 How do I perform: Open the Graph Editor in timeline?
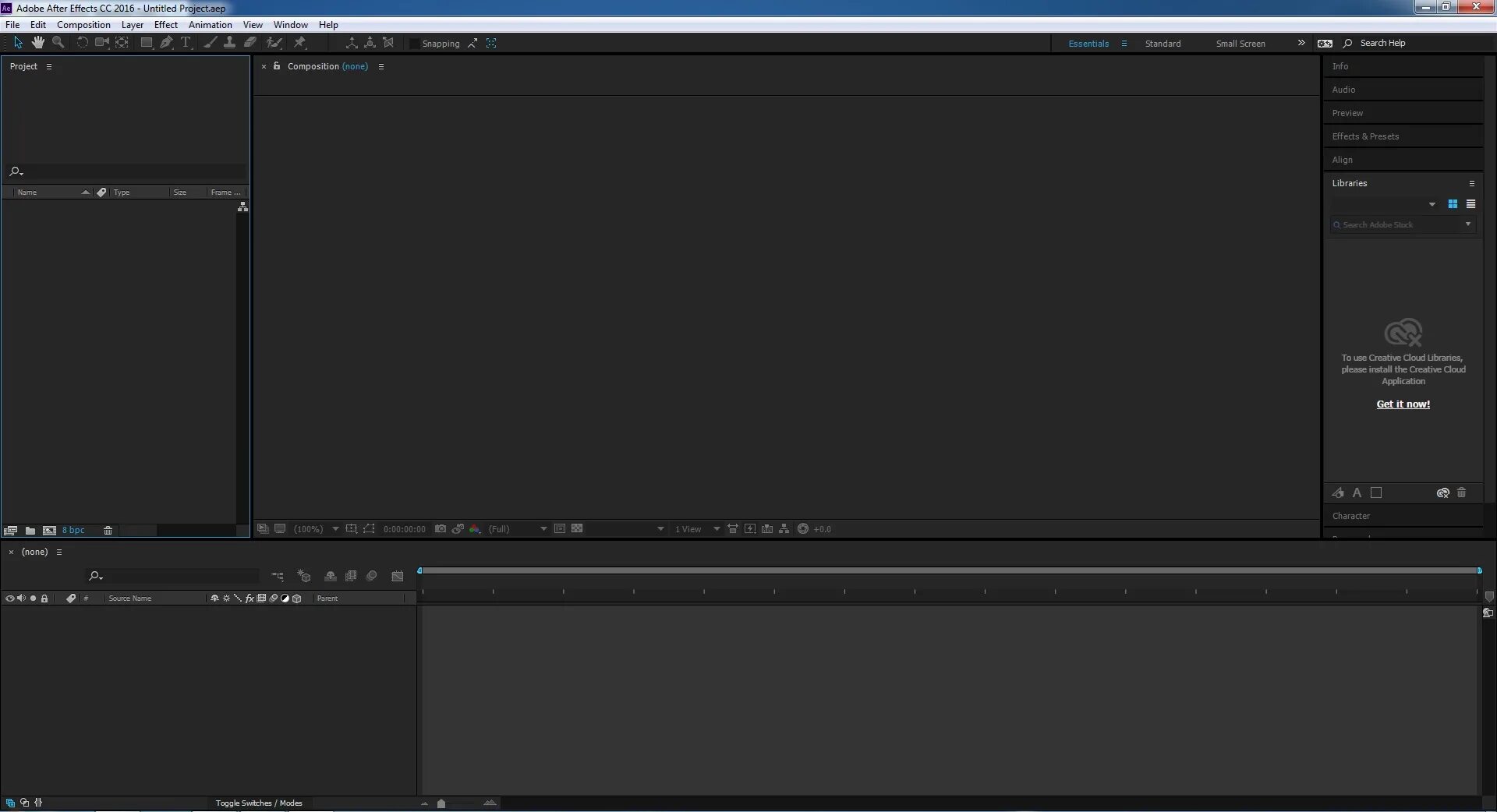pyautogui.click(x=398, y=576)
